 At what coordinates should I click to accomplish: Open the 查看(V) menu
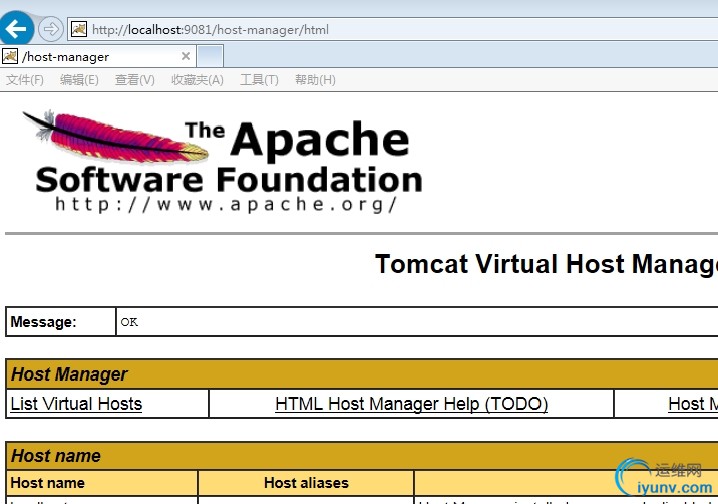(135, 80)
